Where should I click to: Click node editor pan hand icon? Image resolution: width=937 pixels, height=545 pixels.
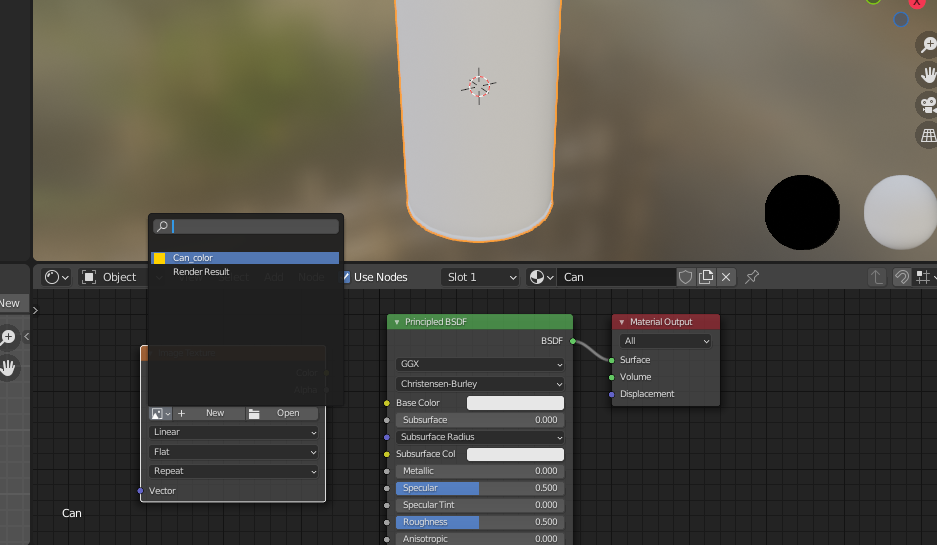click(8, 368)
